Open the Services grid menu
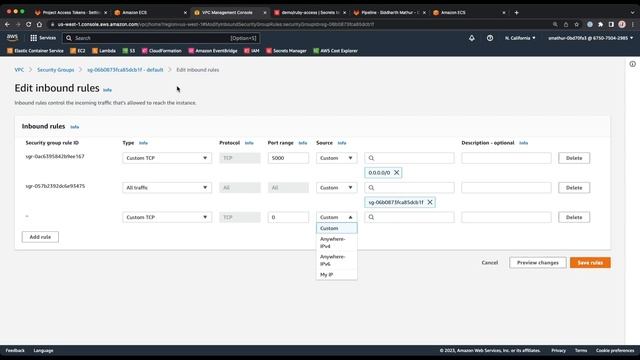640x360 pixels. [x=43, y=38]
